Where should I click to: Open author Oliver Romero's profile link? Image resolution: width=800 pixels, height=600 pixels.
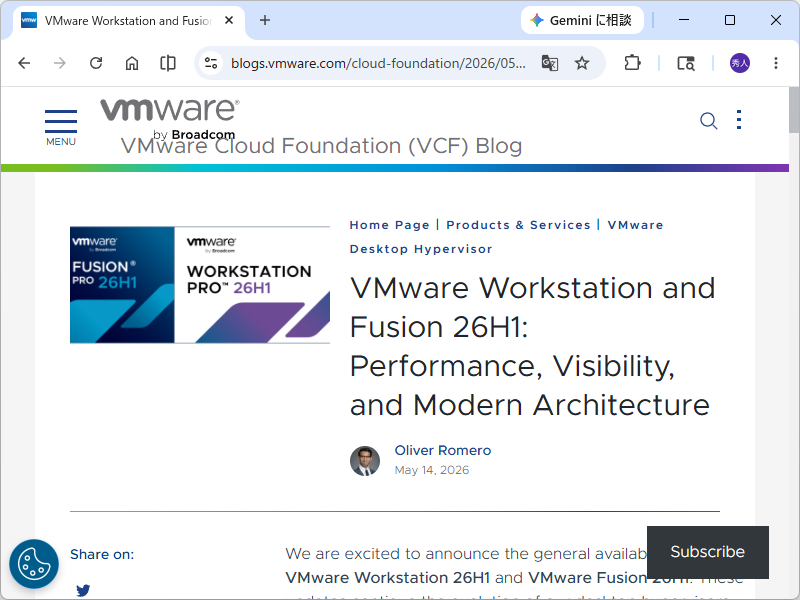coord(443,451)
